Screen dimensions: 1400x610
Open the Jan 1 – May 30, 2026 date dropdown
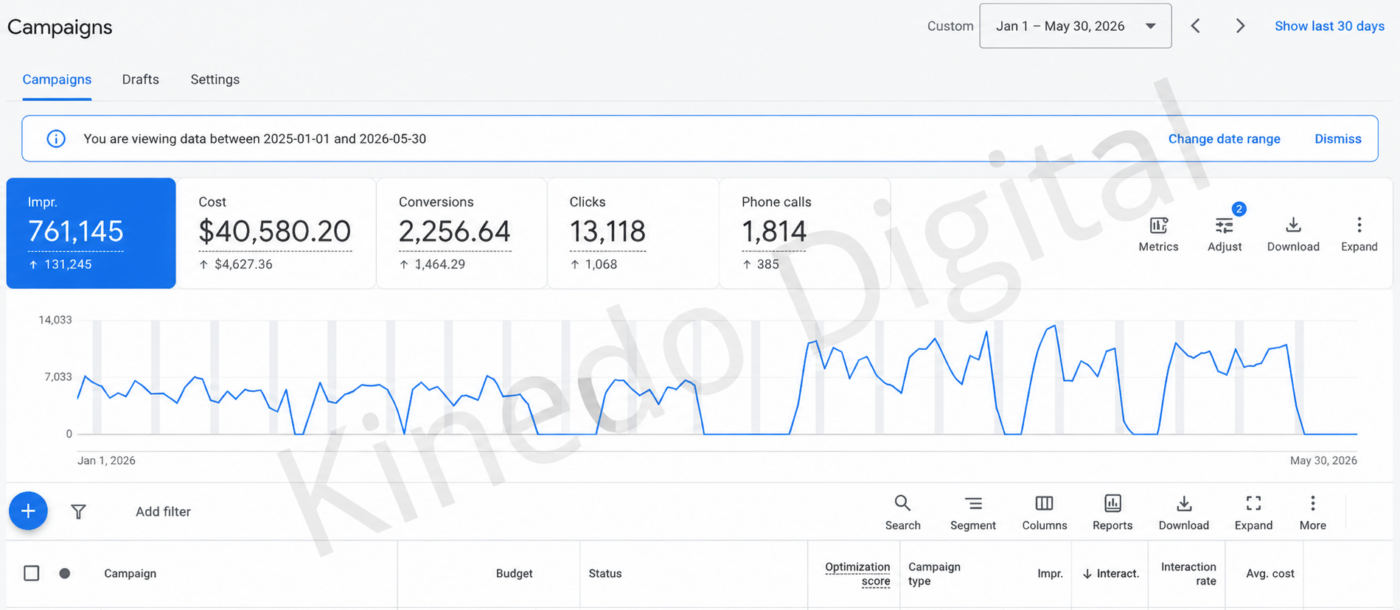click(1075, 26)
